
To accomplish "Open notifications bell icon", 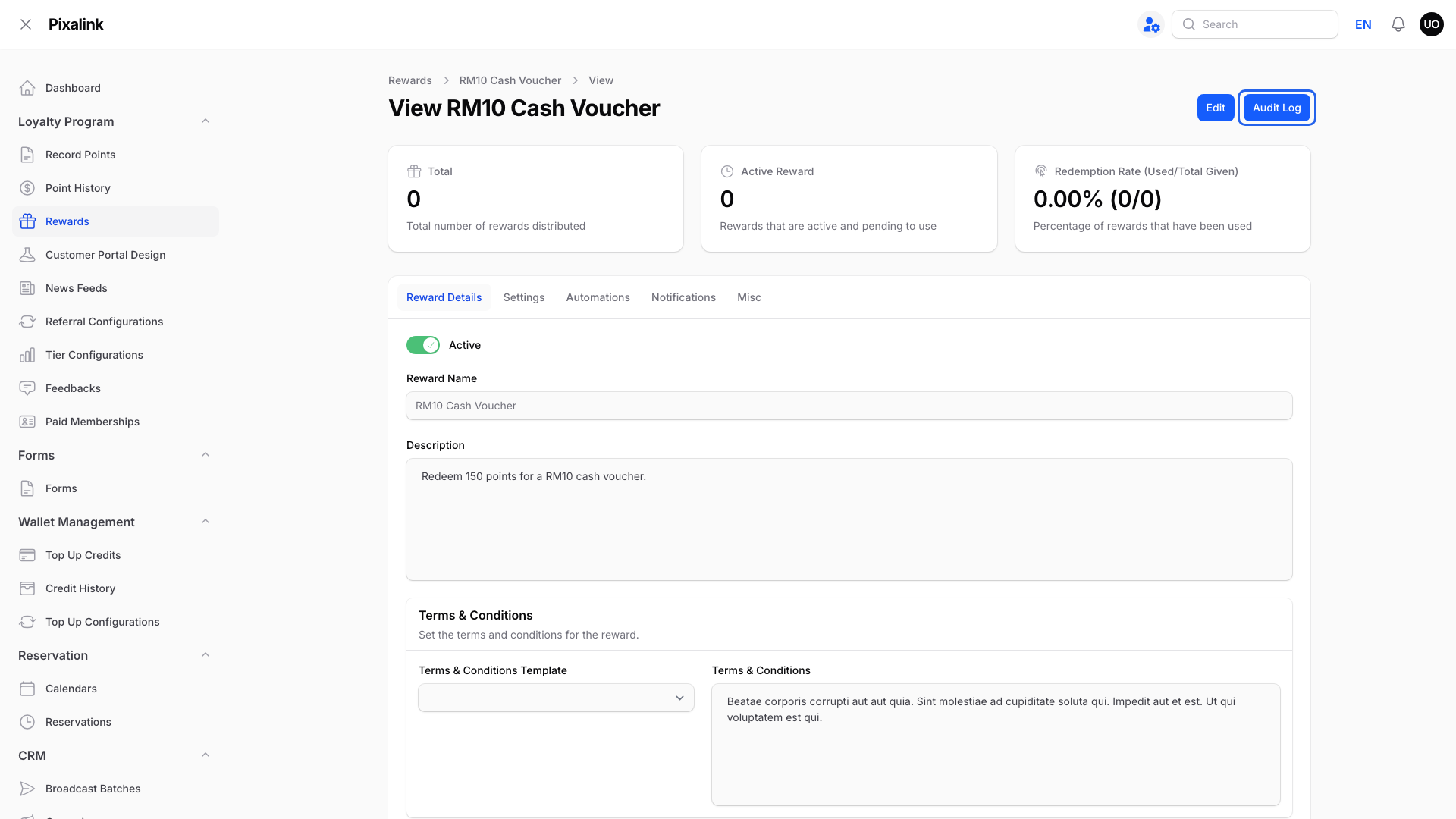I will [1398, 24].
